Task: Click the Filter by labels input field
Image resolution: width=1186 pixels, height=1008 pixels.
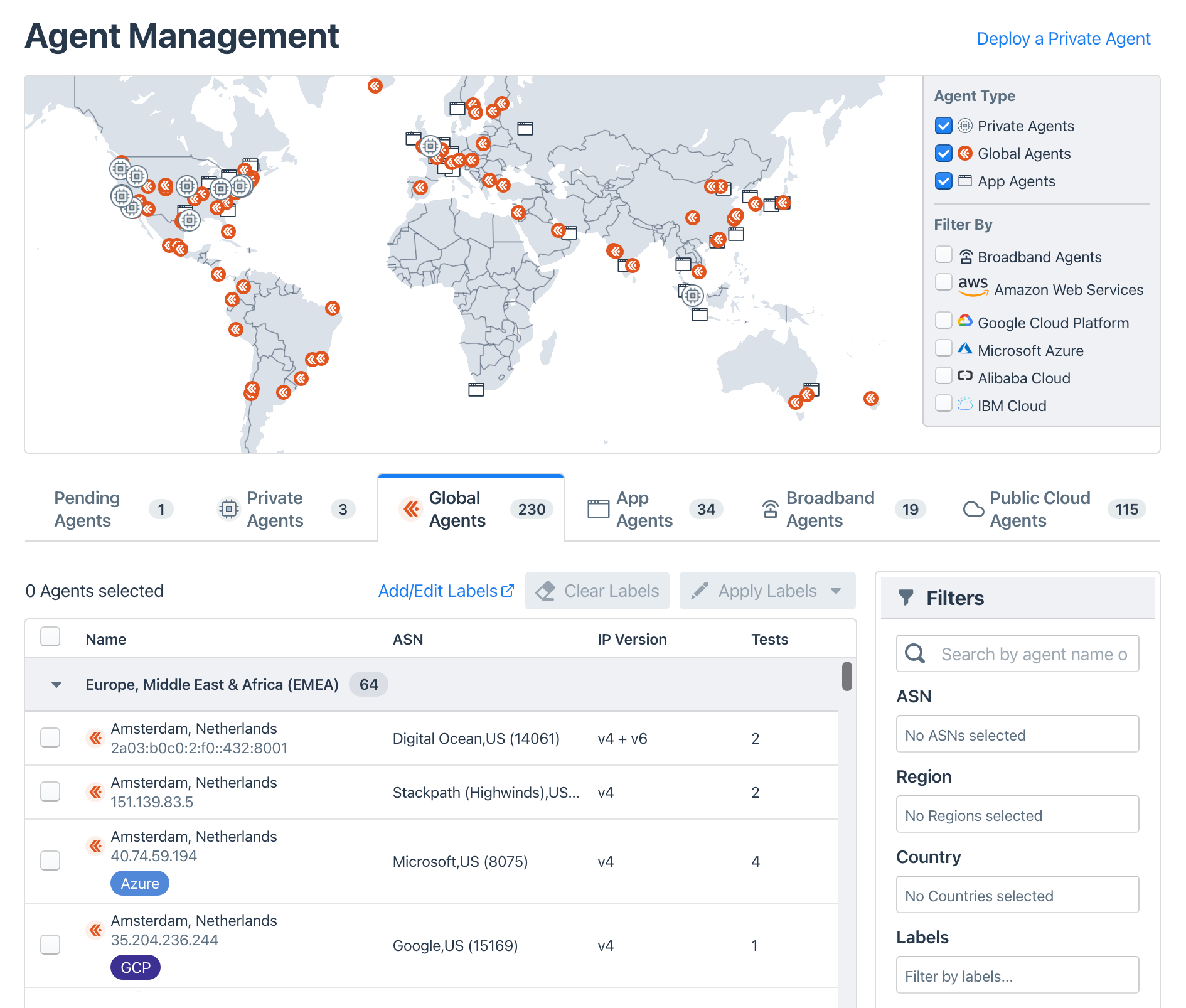Action: tap(1017, 975)
